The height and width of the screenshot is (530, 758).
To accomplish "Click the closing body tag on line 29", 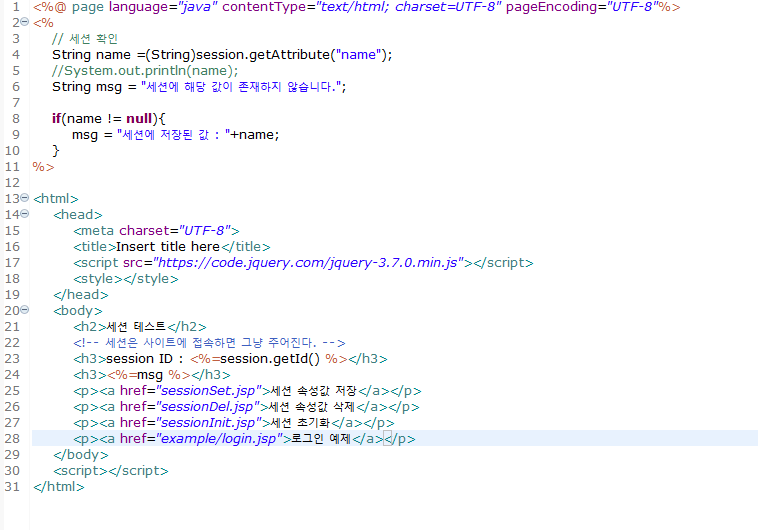I will [x=81, y=455].
